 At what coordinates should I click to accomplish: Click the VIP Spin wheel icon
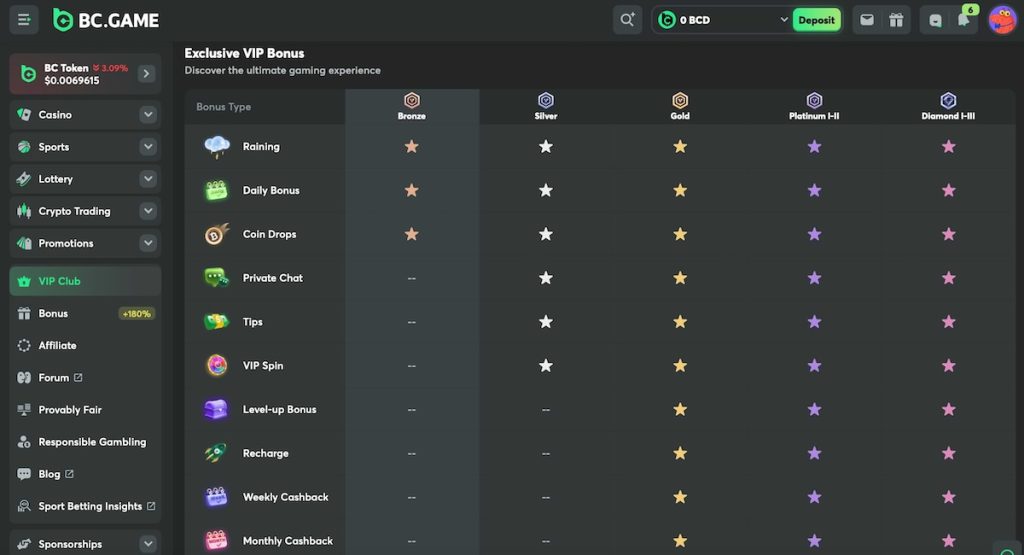[217, 366]
